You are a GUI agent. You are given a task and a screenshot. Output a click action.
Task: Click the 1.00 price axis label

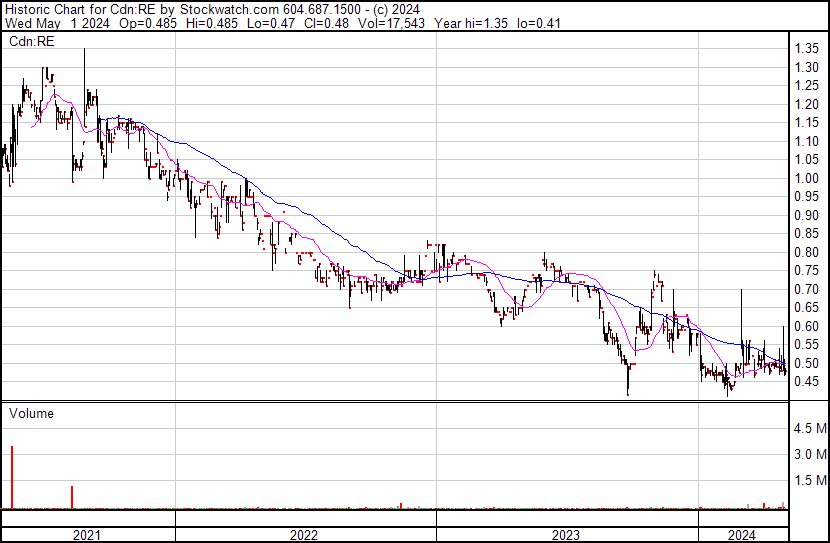click(x=807, y=178)
